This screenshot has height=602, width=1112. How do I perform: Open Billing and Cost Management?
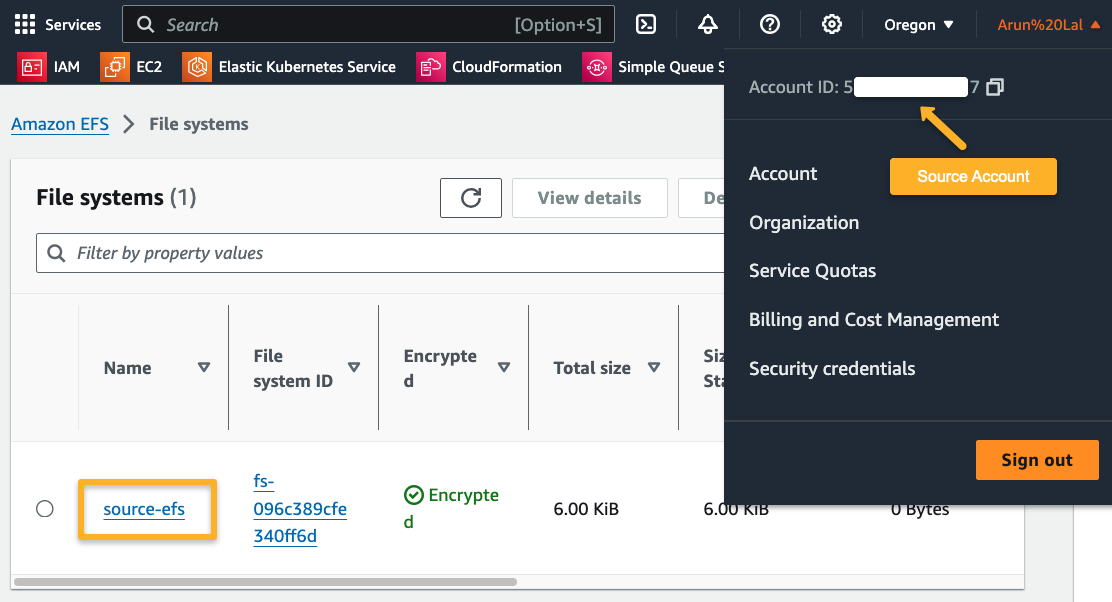(873, 319)
